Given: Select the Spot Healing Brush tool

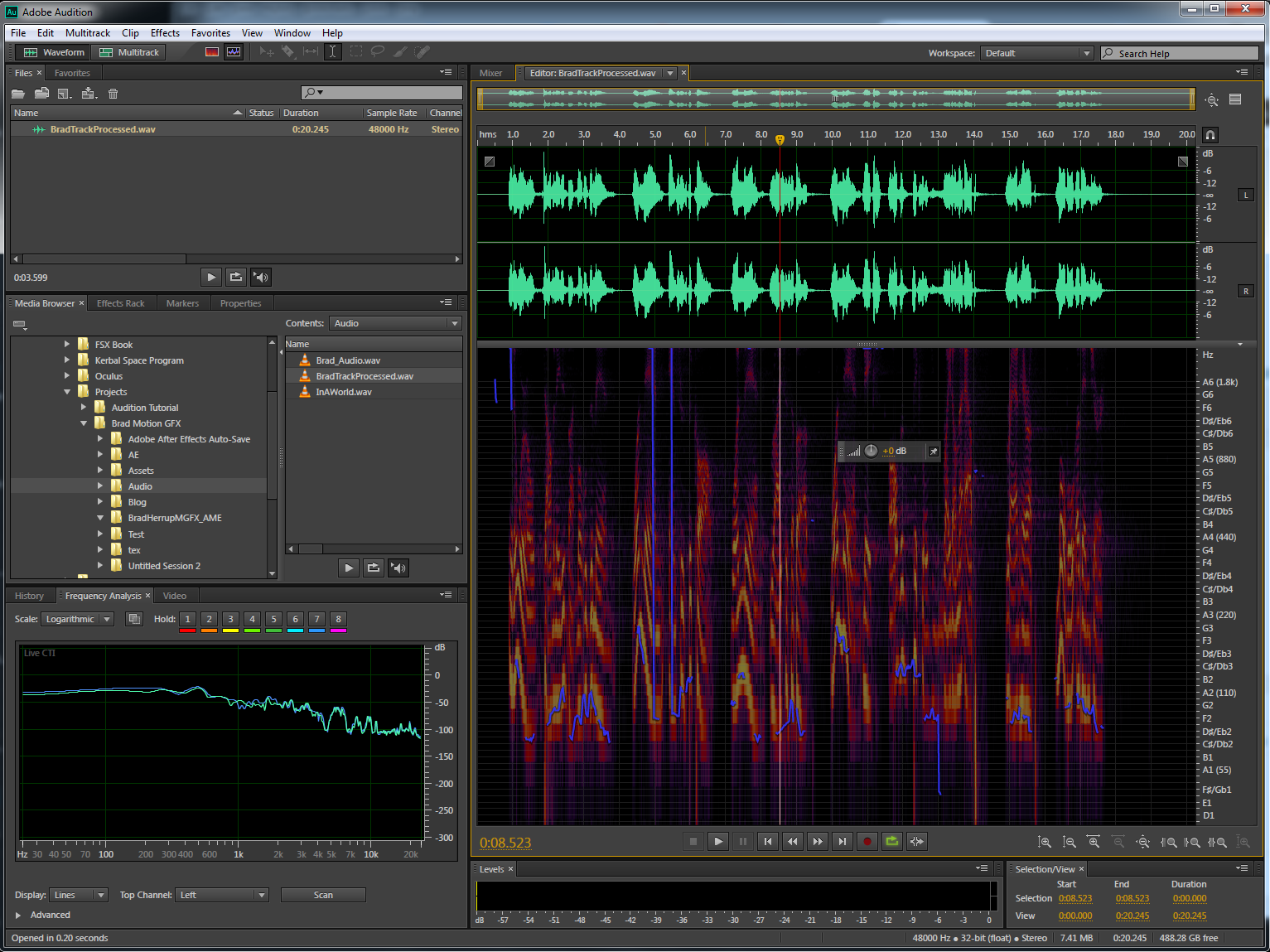Looking at the screenshot, I should 422,52.
